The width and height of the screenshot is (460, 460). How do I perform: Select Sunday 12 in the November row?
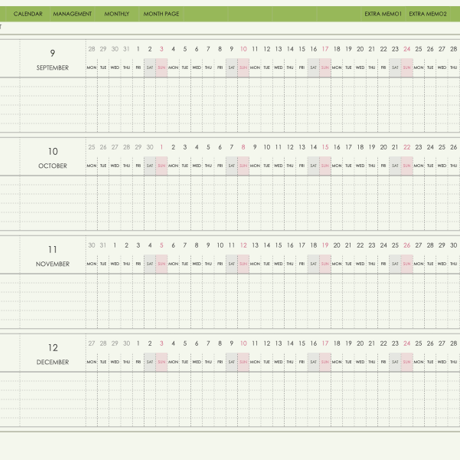[x=243, y=245]
